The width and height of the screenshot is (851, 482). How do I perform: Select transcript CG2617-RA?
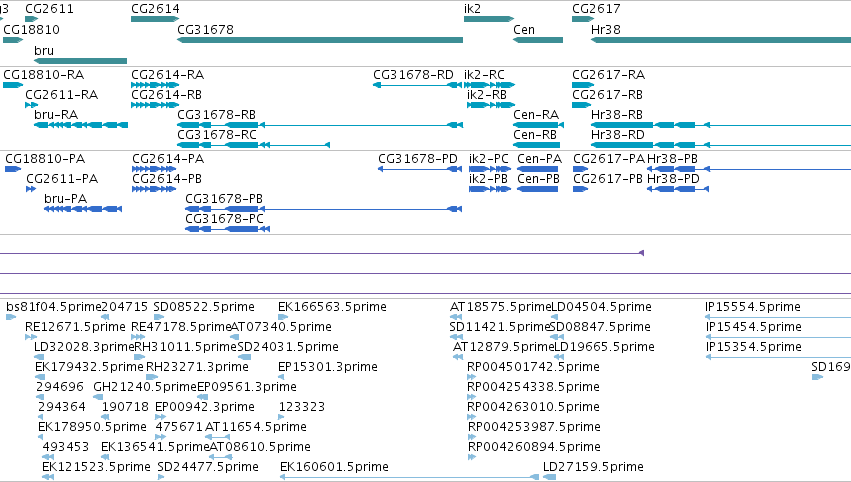tap(583, 85)
